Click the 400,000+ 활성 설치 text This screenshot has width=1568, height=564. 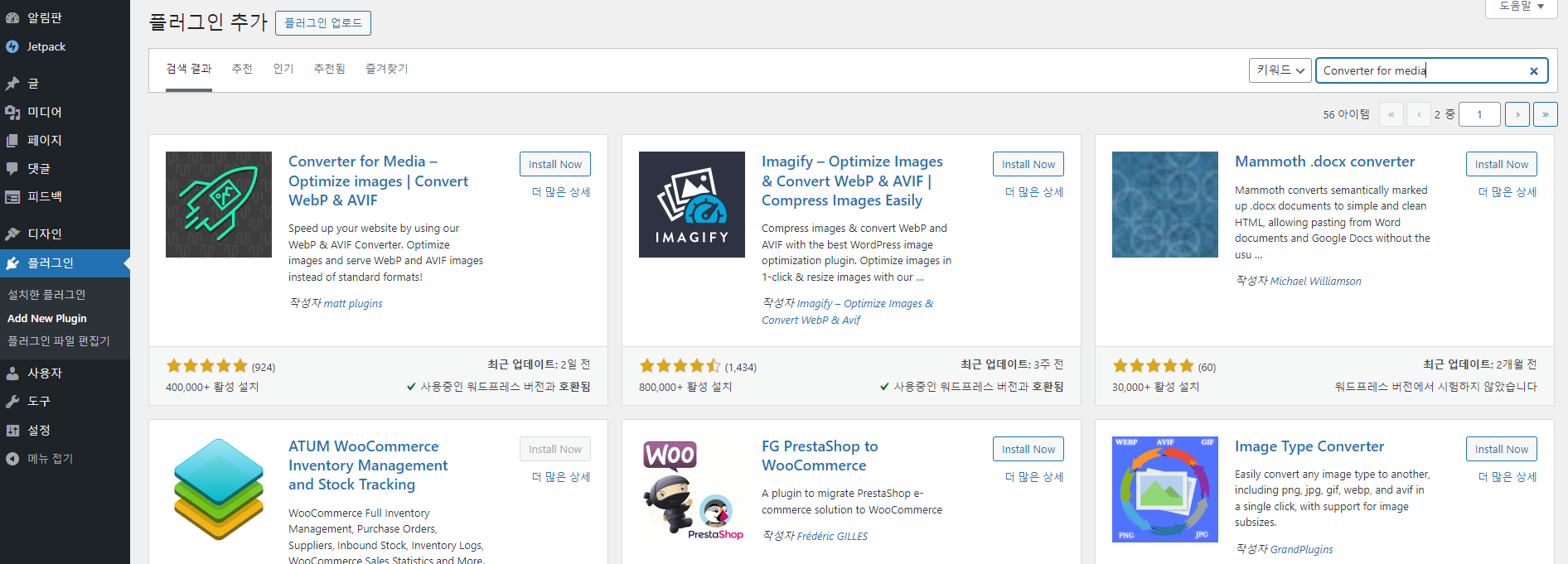click(212, 387)
